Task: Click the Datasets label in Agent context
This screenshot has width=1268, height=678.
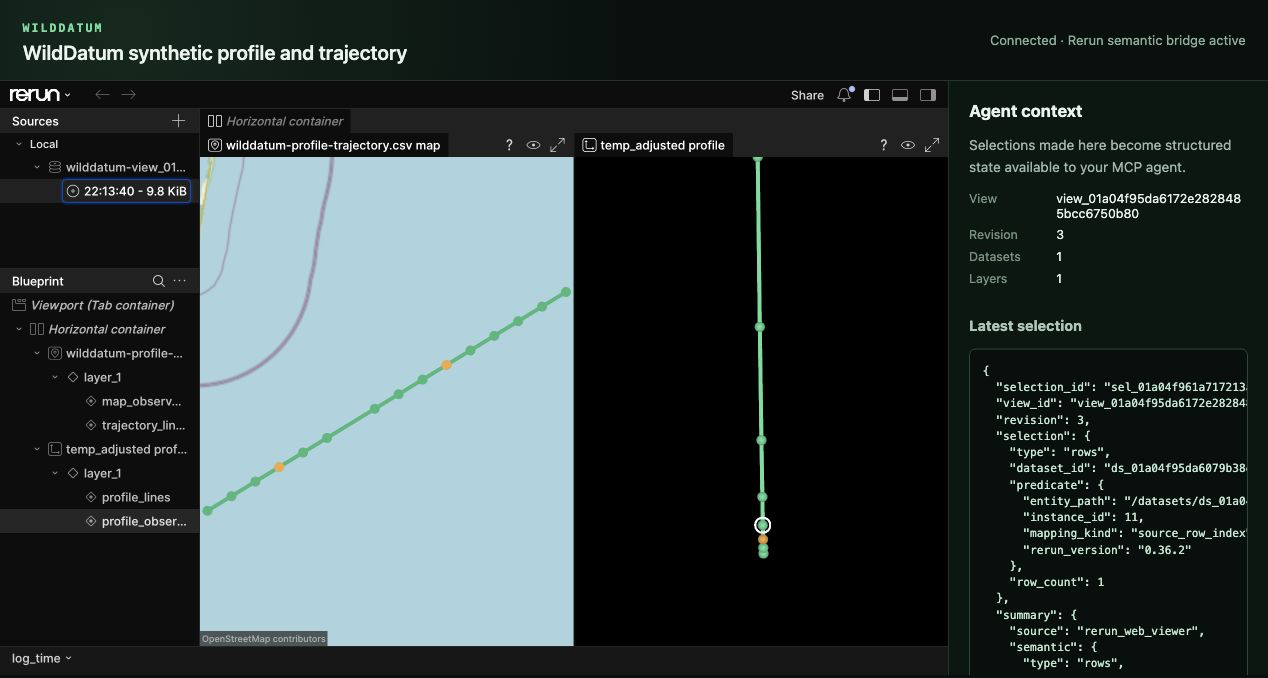Action: (994, 257)
